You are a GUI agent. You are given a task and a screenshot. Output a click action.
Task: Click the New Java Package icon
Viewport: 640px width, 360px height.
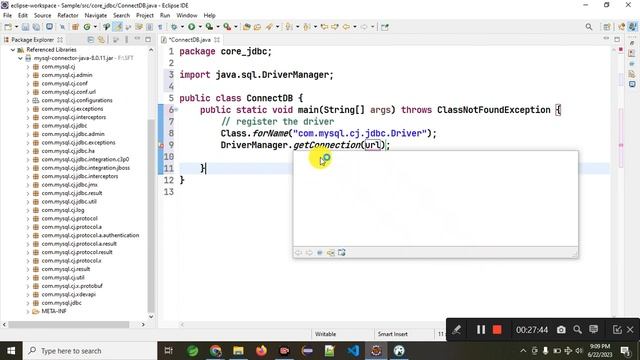click(75, 27)
